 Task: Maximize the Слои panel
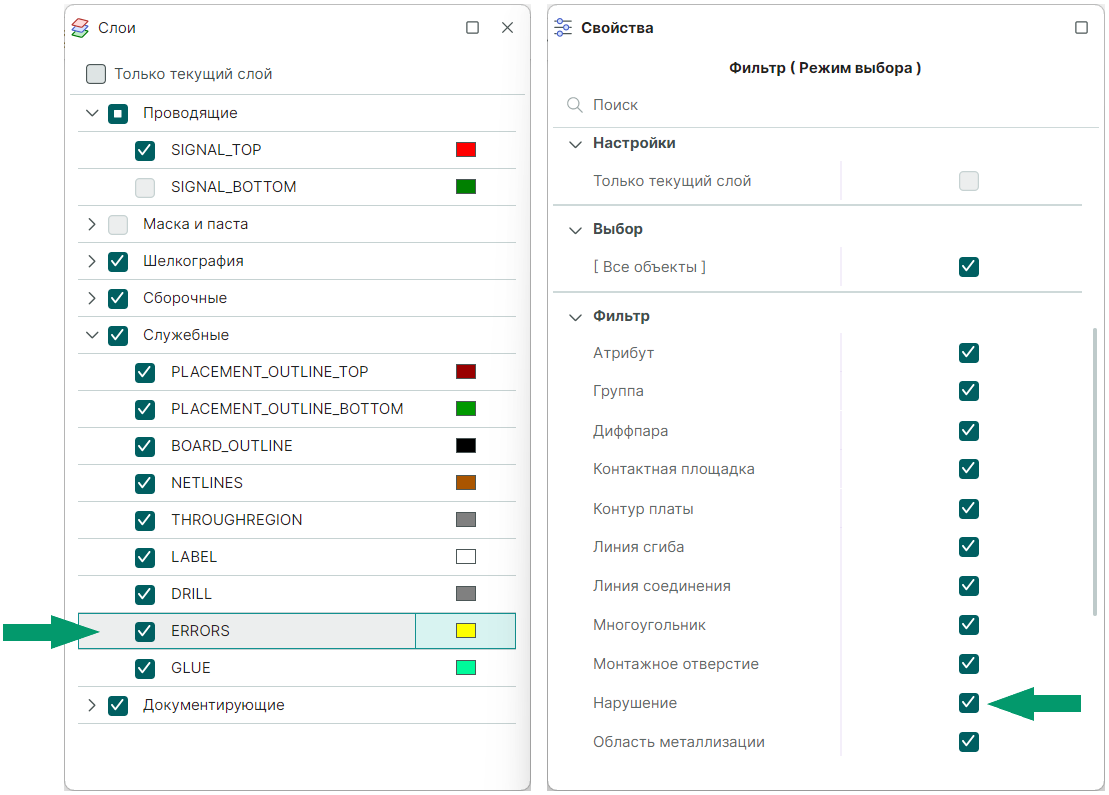point(473,28)
